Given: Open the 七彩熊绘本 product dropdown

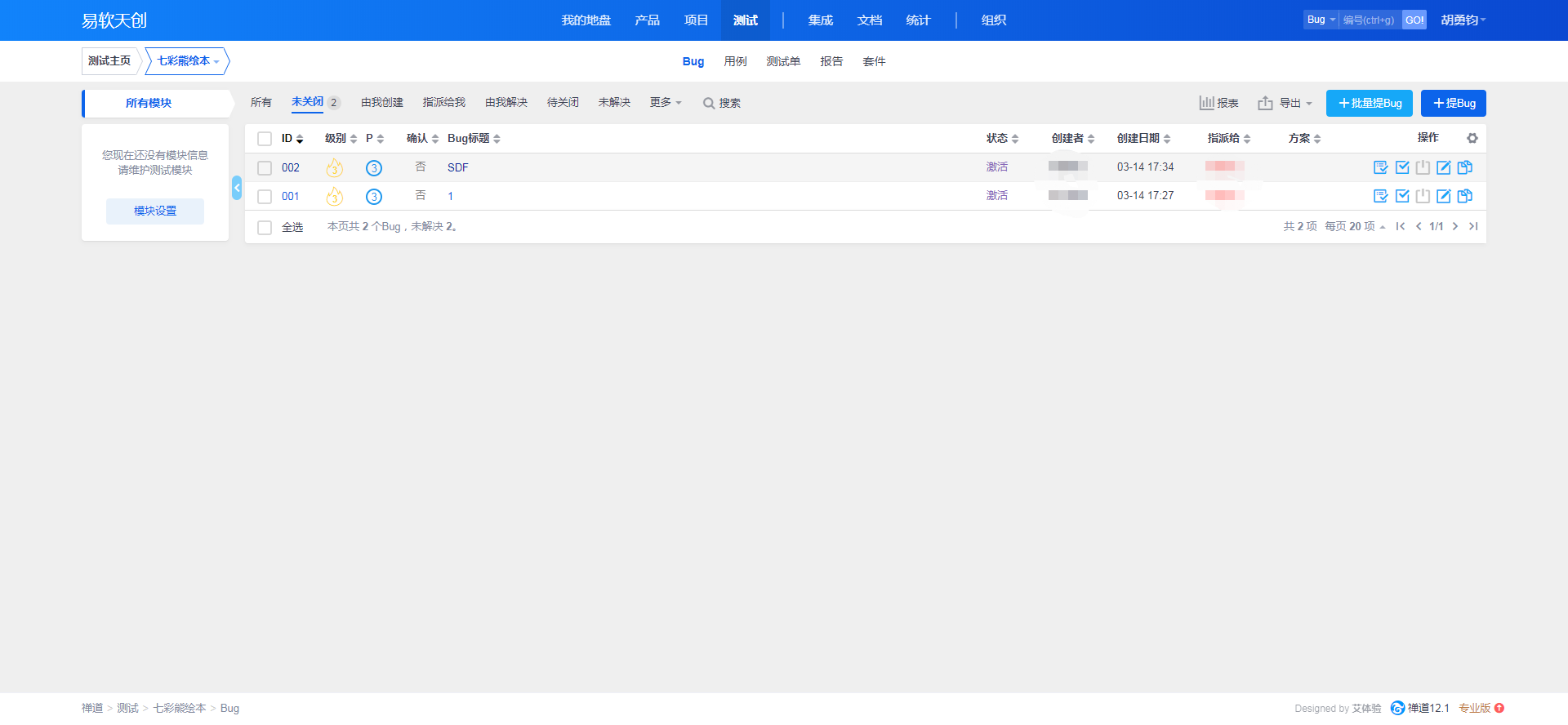Looking at the screenshot, I should (x=188, y=61).
